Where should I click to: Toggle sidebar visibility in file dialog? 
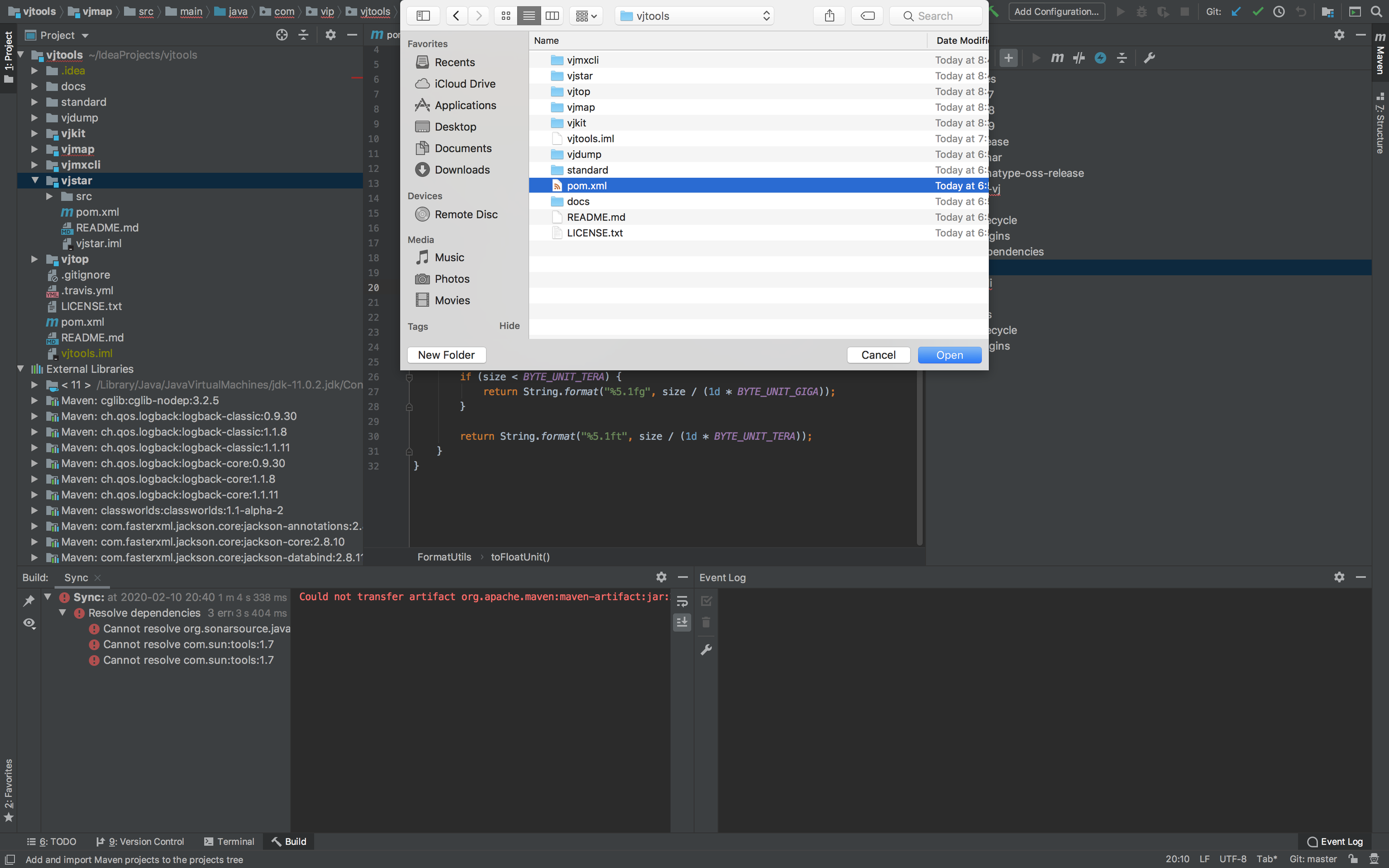(x=423, y=16)
